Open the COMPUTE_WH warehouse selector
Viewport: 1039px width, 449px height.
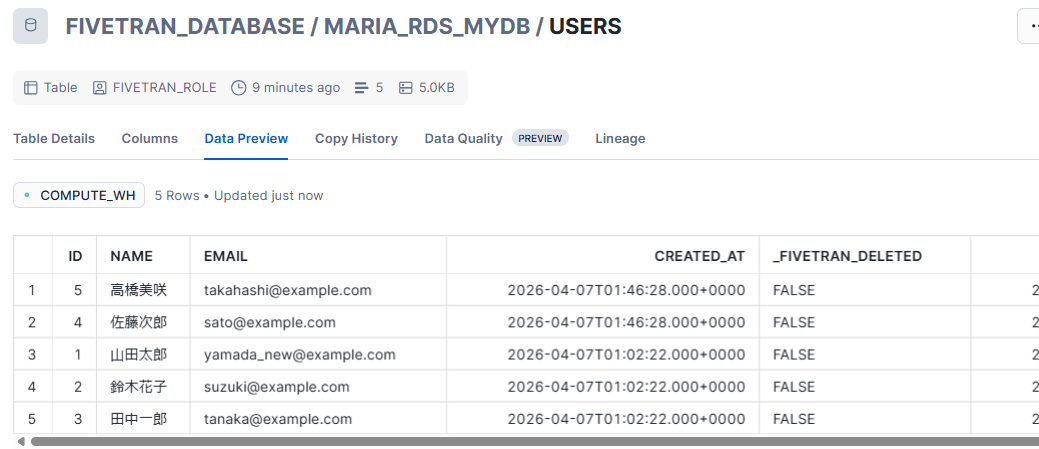coord(79,195)
